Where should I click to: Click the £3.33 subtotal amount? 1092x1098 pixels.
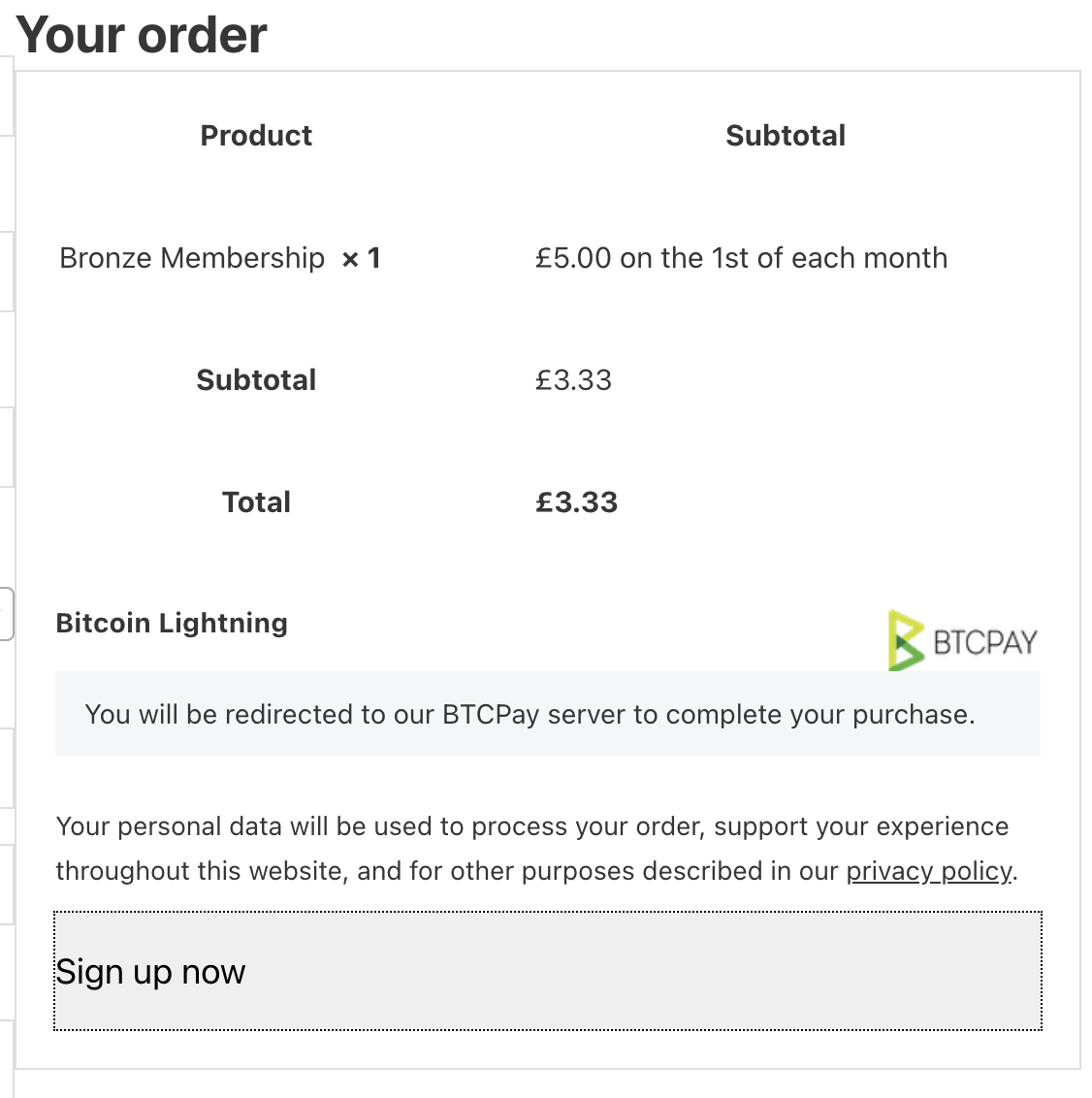point(573,380)
